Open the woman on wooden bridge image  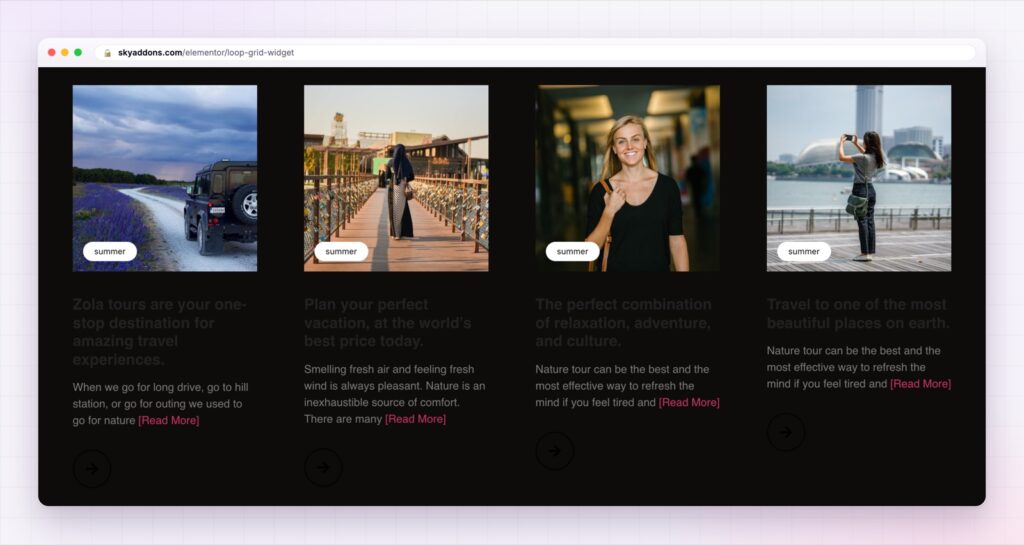click(x=396, y=178)
